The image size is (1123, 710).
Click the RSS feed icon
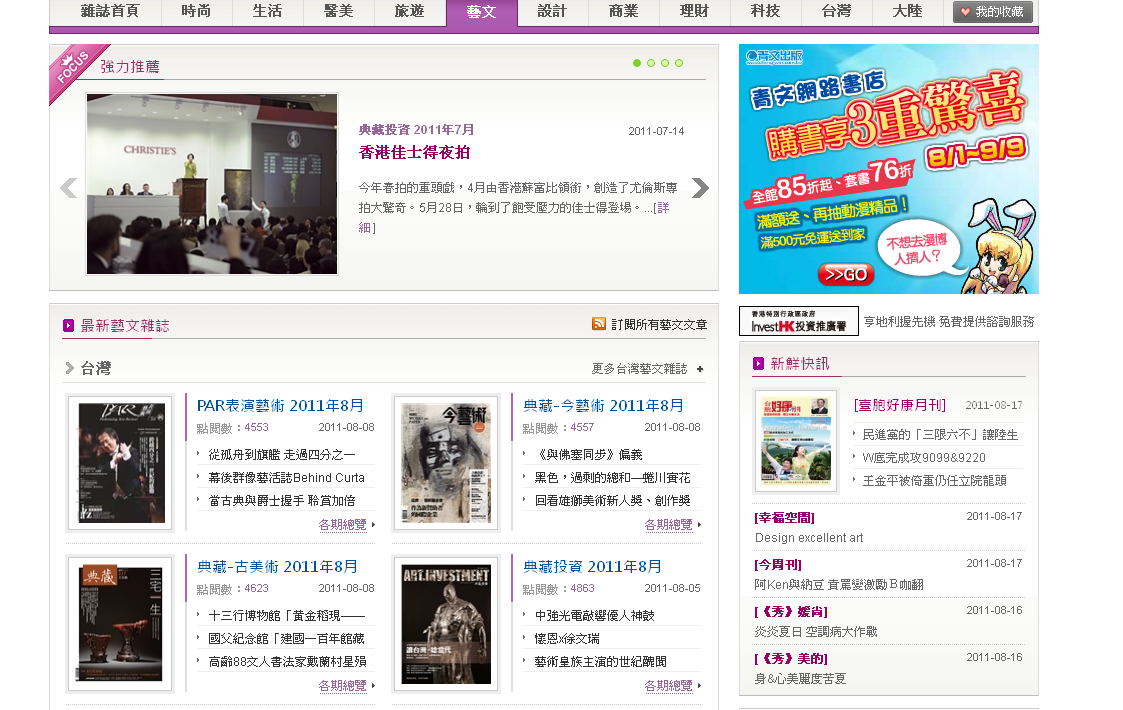coord(599,324)
